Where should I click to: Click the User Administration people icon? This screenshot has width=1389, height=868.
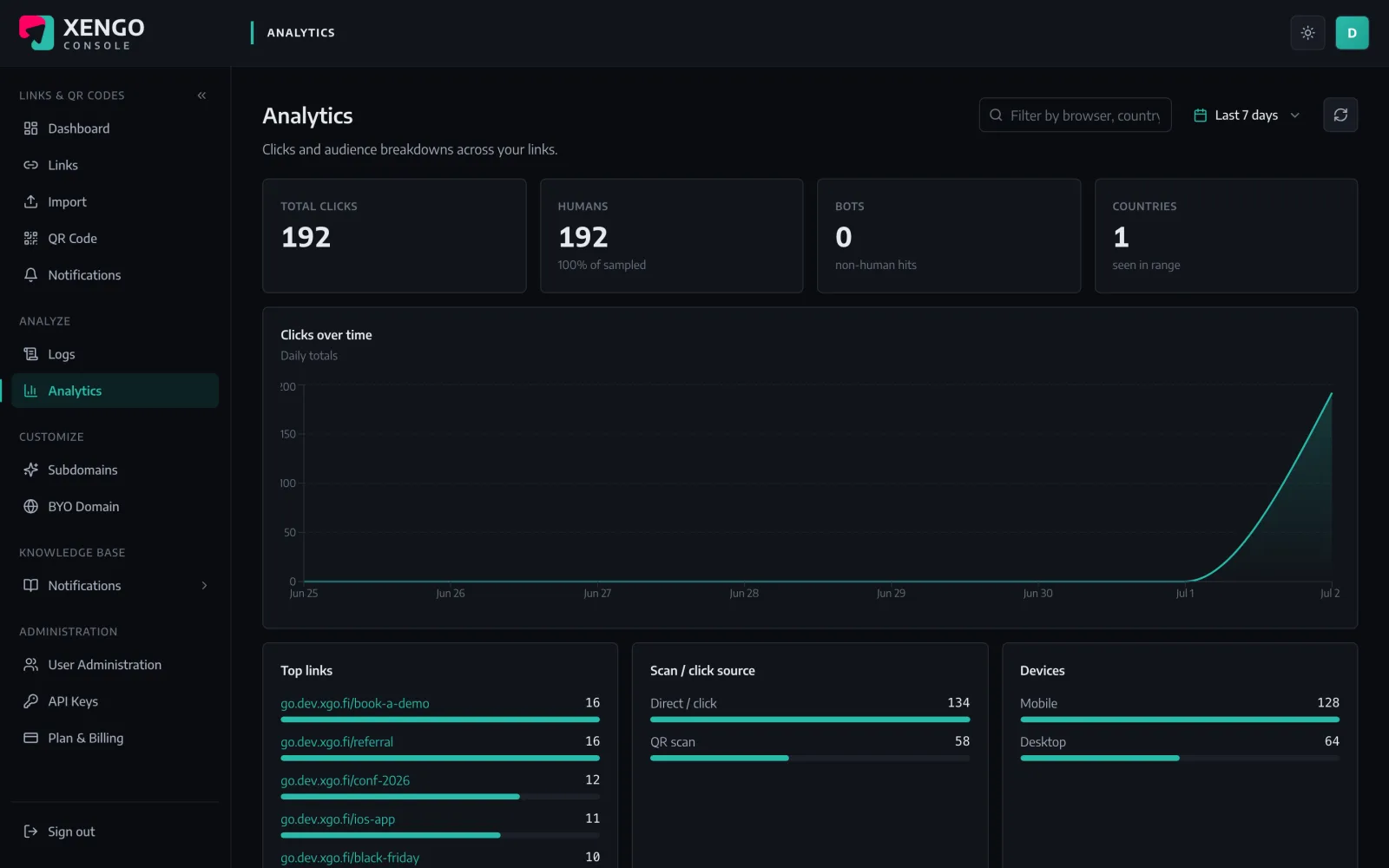coord(30,665)
